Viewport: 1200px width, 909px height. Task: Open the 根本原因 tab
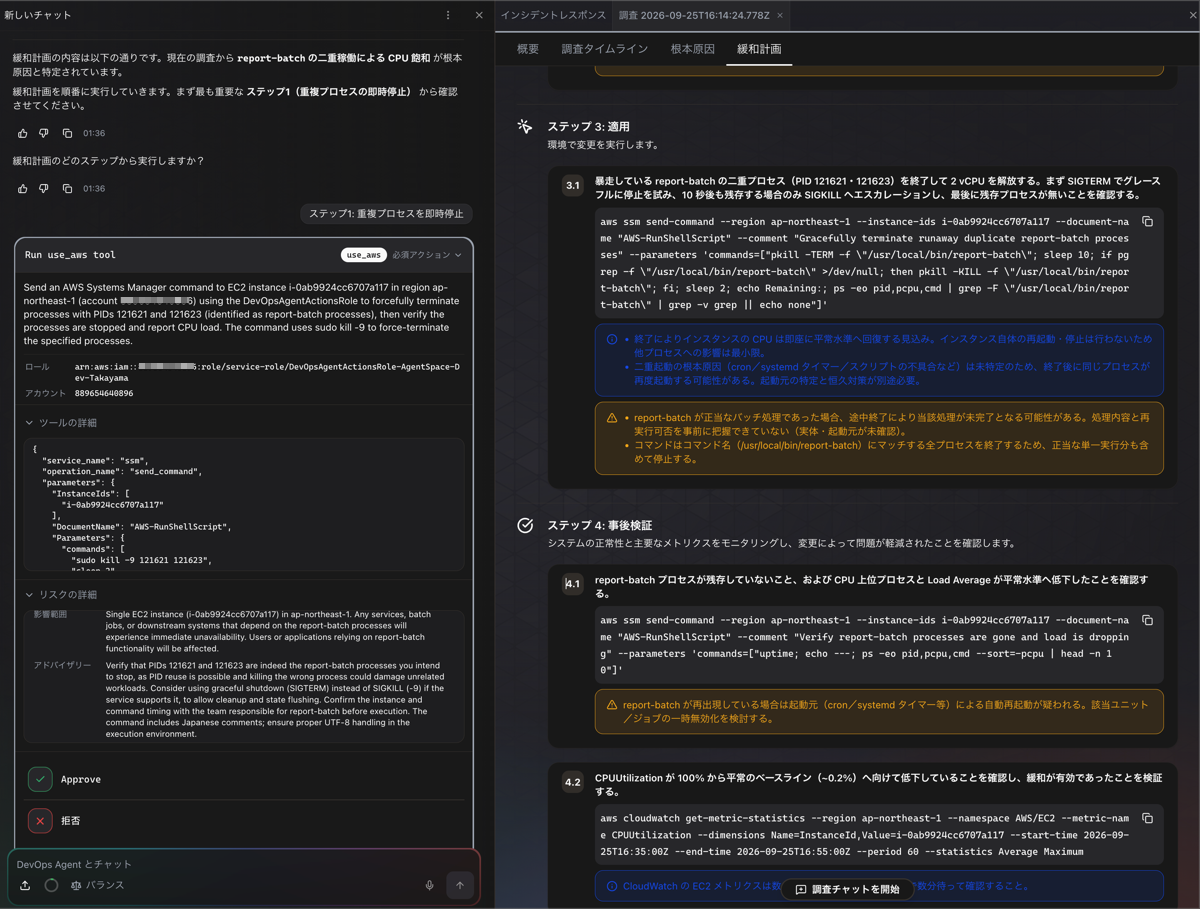(692, 49)
